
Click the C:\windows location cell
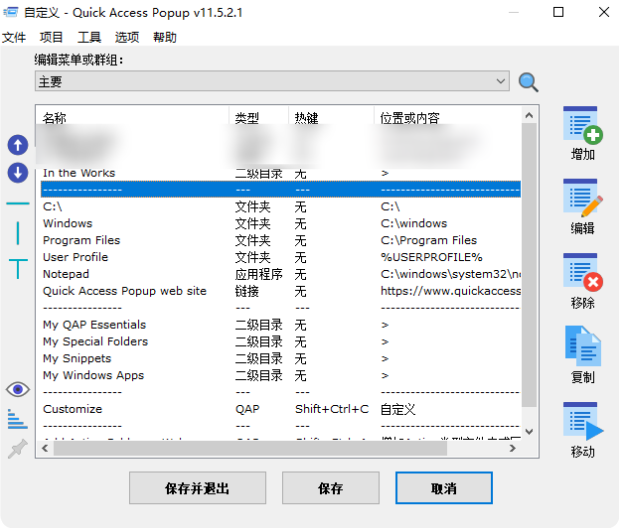(x=414, y=224)
